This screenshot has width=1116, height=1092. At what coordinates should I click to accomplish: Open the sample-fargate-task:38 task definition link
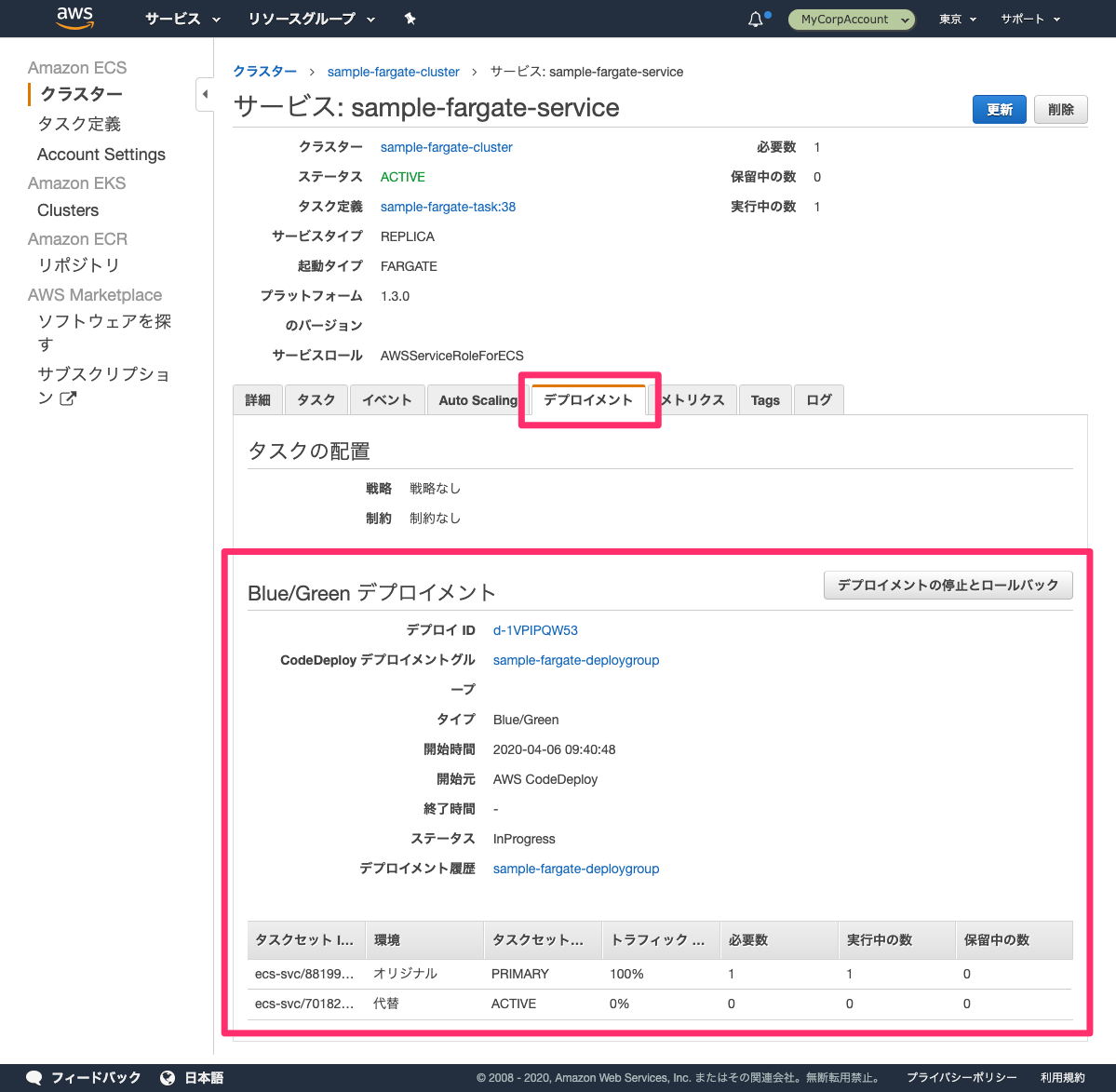tap(448, 206)
